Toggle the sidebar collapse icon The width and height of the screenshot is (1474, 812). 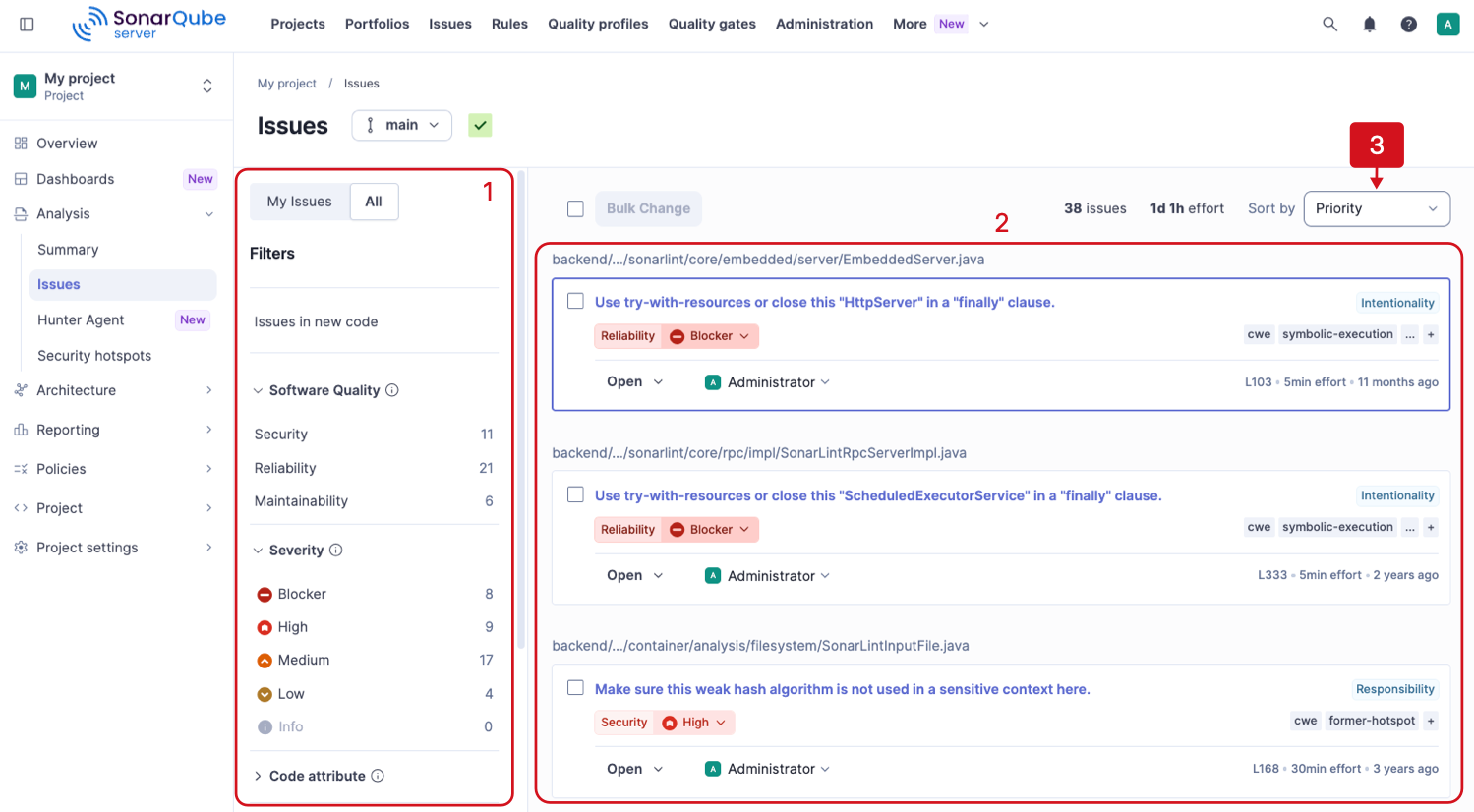click(x=27, y=24)
